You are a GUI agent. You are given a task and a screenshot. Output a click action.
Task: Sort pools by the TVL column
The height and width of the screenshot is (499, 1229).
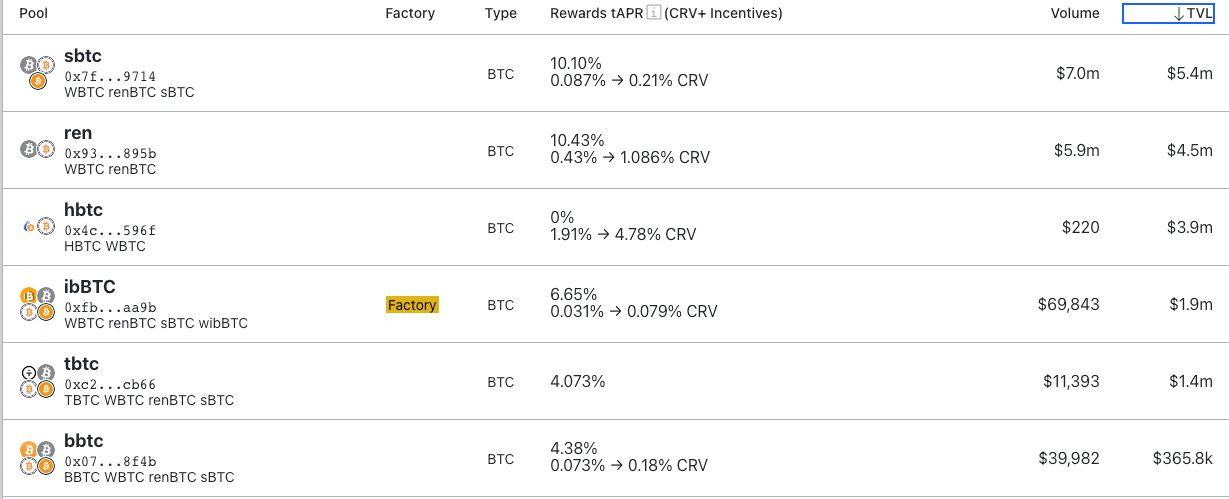point(1169,13)
